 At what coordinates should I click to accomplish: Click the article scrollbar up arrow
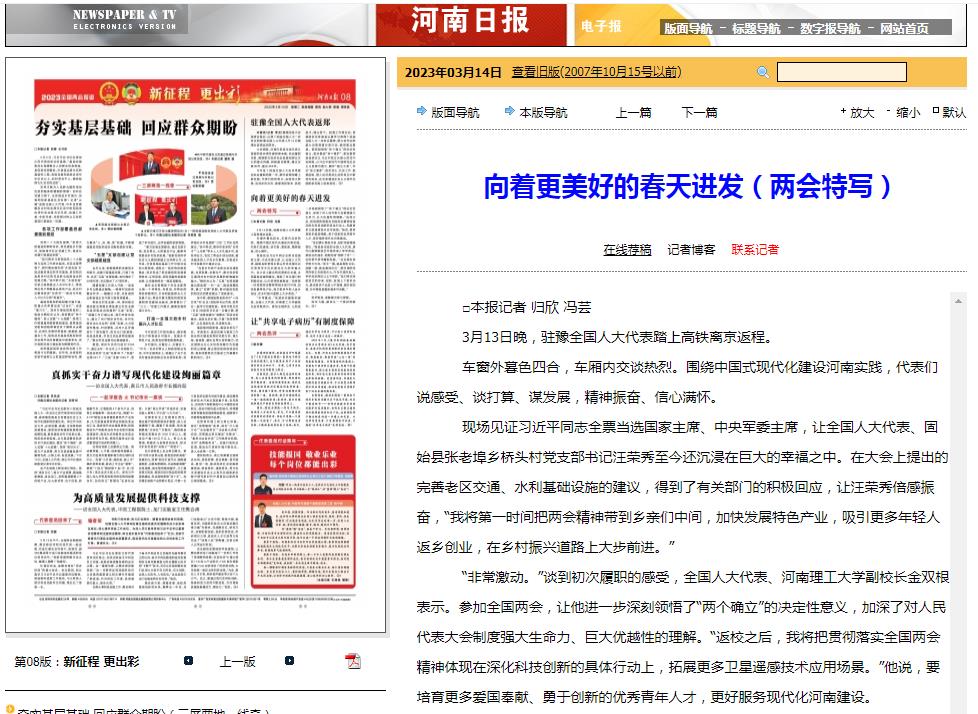pyautogui.click(x=958, y=301)
